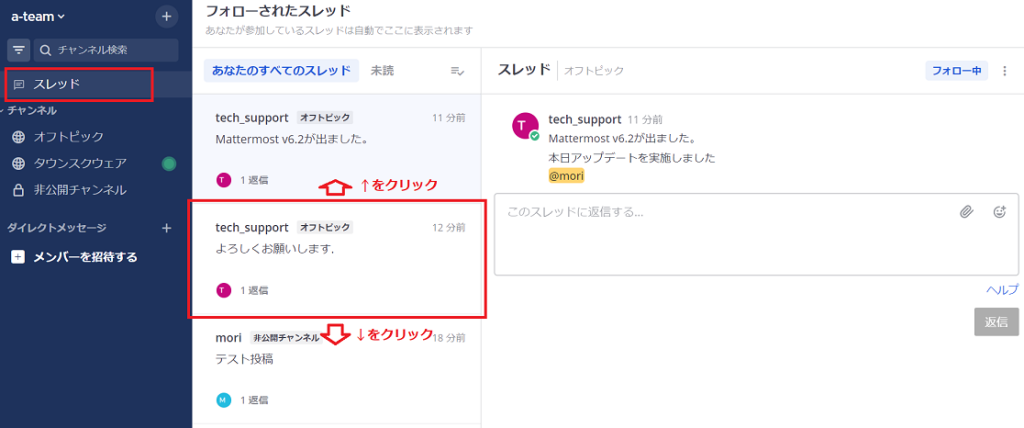The image size is (1024, 428).
Task: Focus the チャンネル検索 search field
Action: point(106,50)
